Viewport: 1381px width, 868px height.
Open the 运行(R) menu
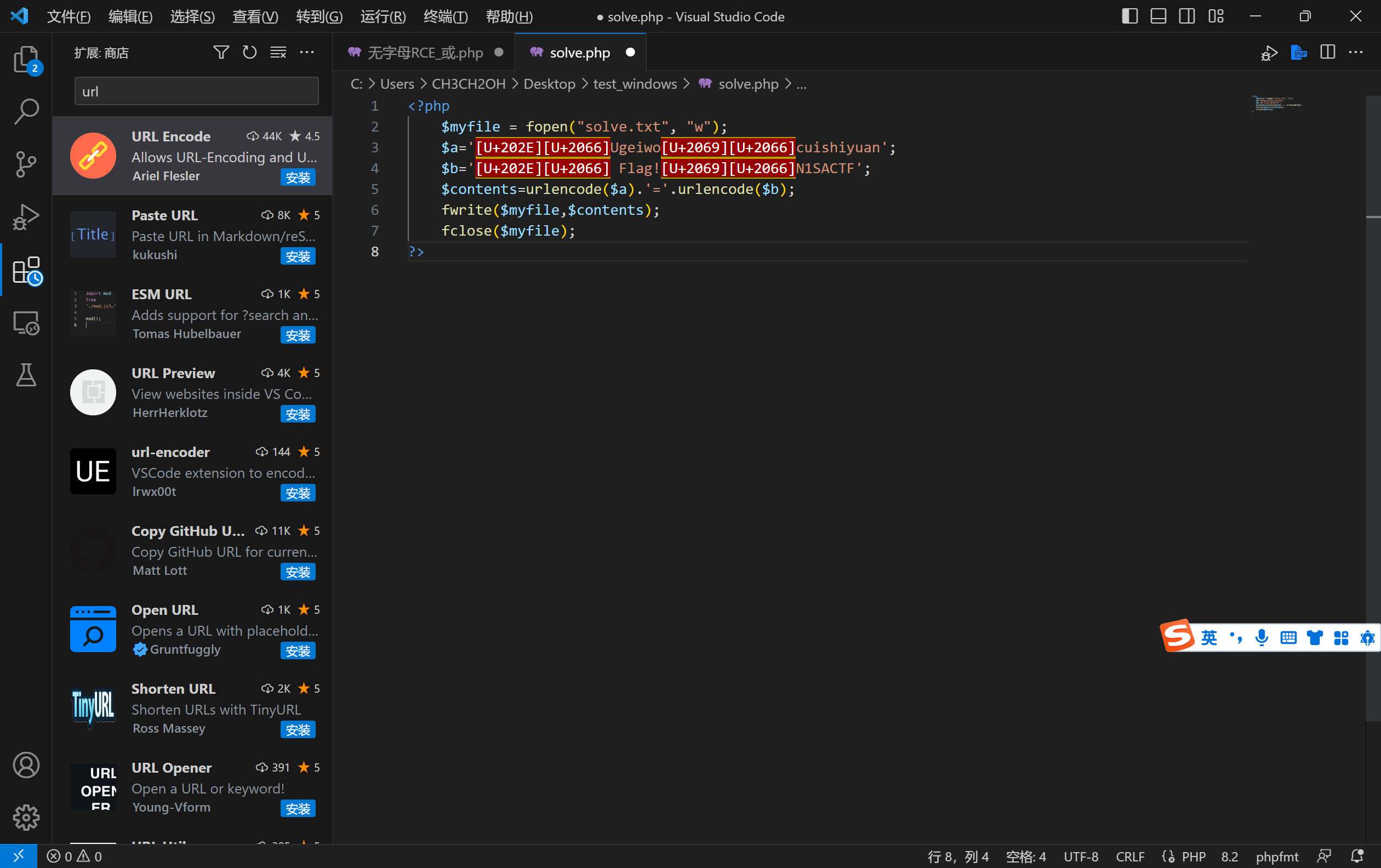[x=383, y=16]
